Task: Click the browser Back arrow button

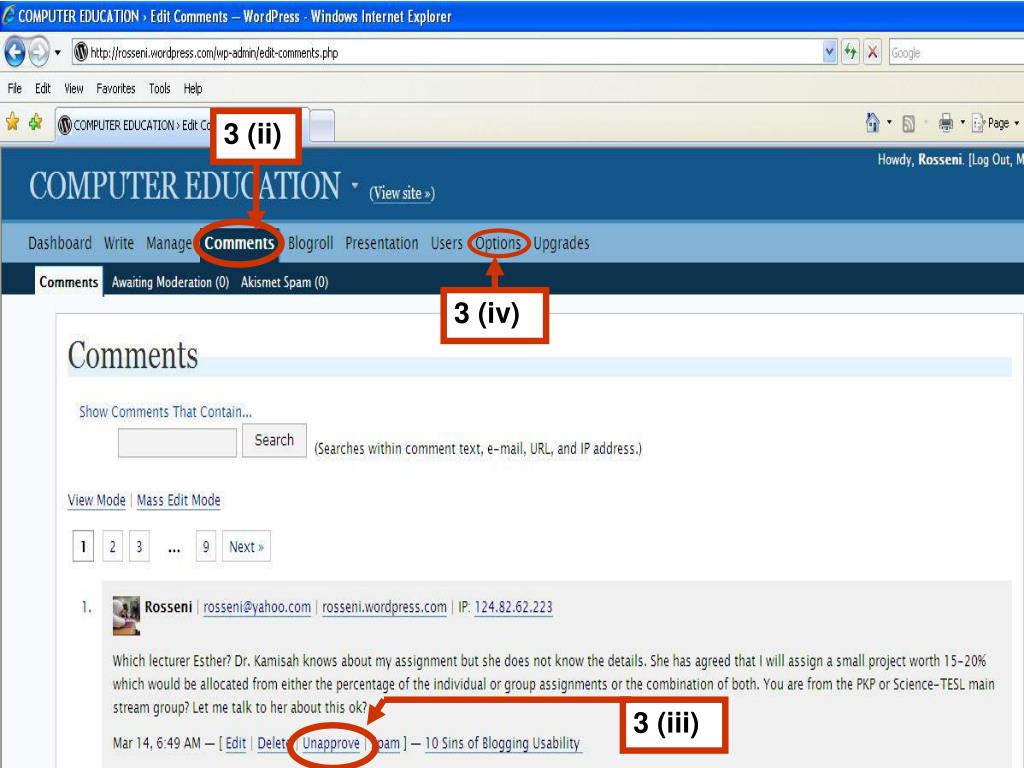Action: point(15,52)
